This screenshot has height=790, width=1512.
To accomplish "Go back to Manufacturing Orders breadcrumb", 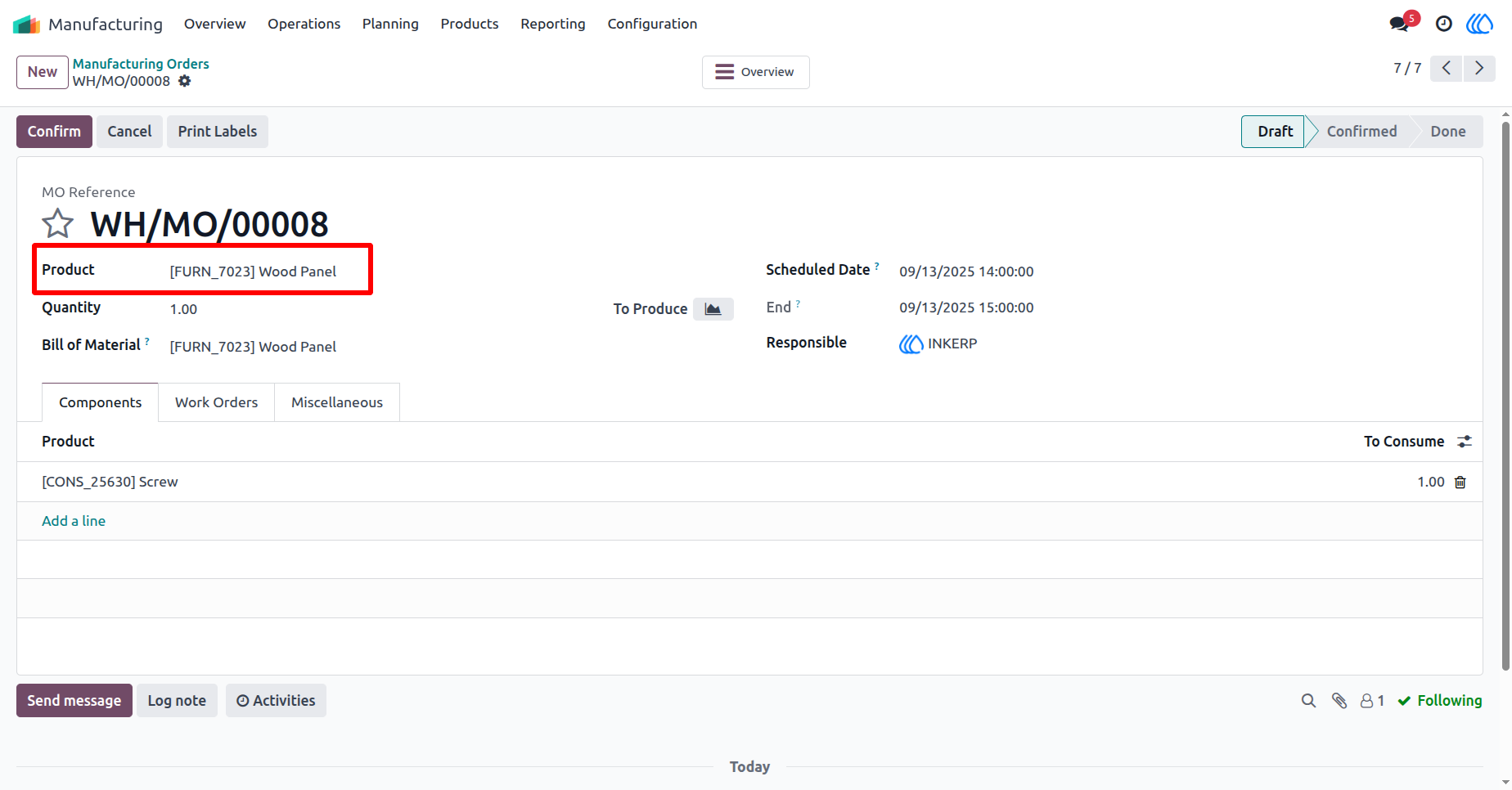I will point(141,64).
